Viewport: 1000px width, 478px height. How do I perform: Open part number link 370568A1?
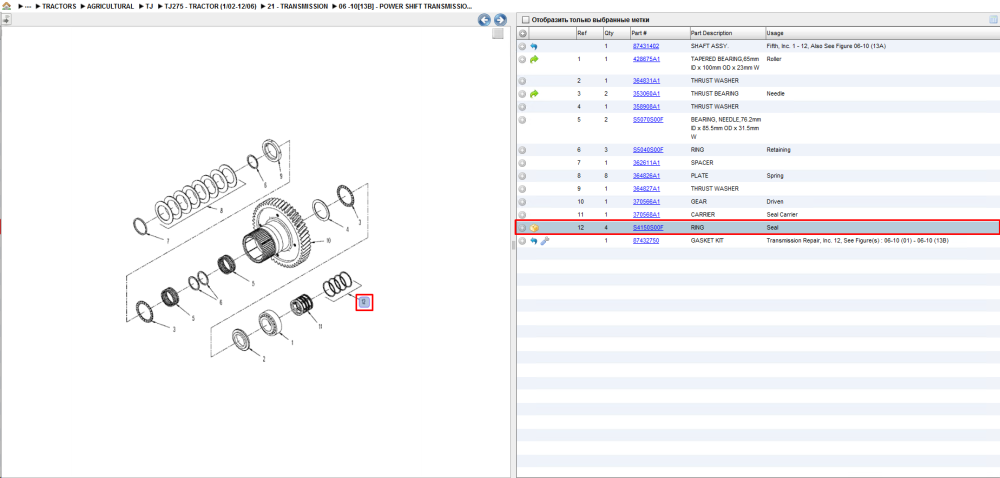[646, 214]
